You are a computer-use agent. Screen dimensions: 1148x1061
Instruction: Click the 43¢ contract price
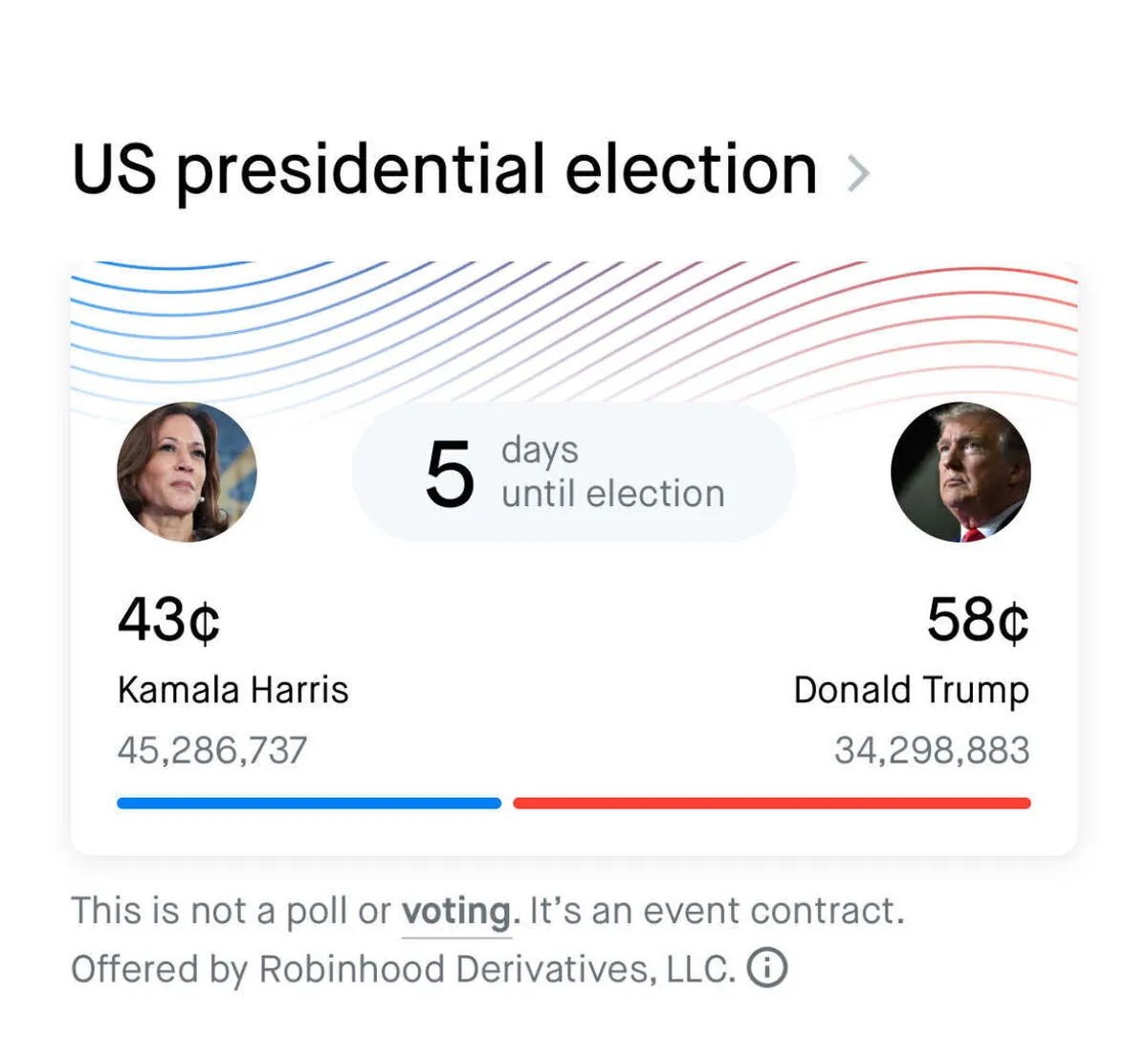[x=168, y=619]
